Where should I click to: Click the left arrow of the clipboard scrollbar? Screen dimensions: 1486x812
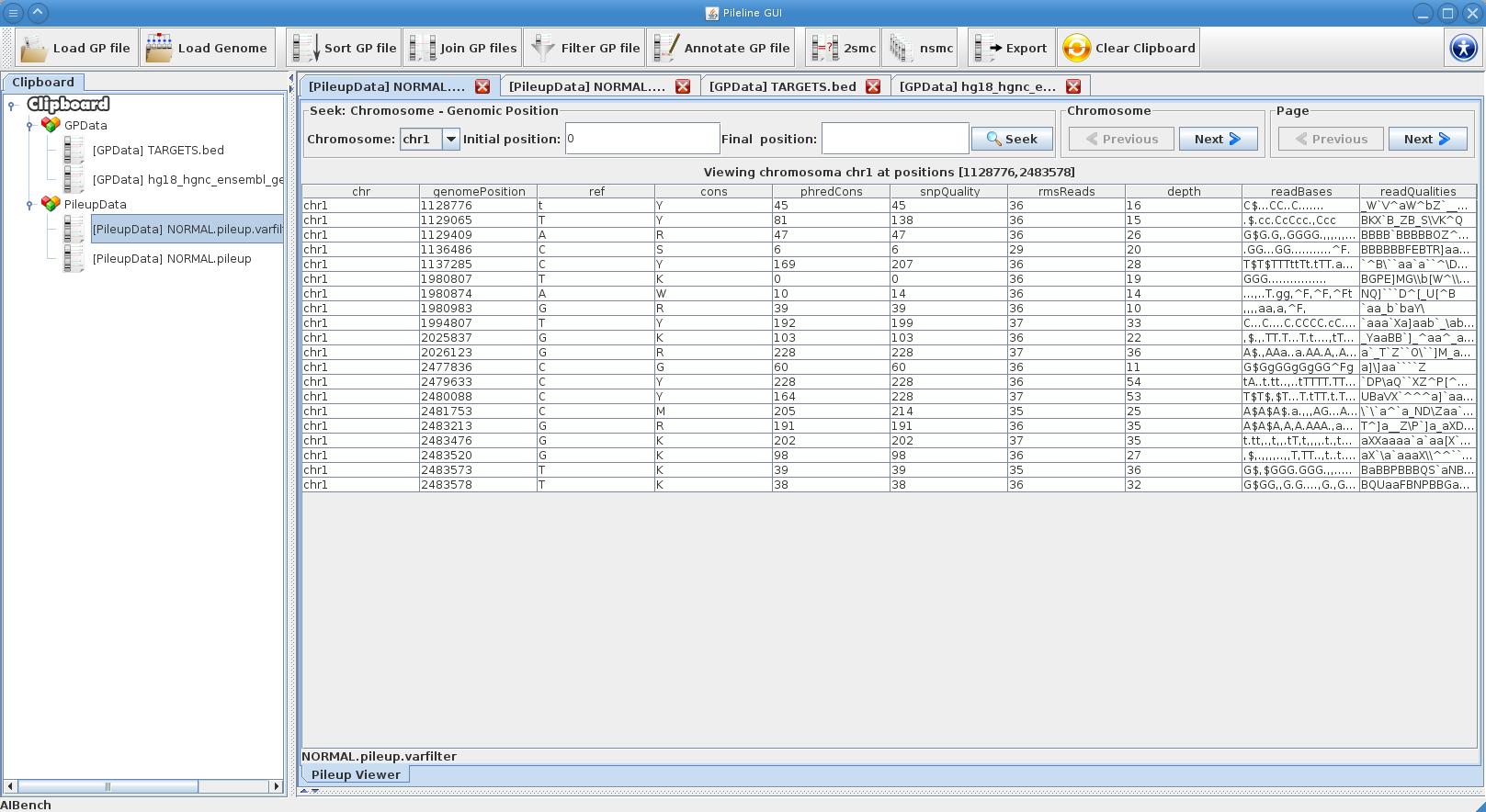pos(10,786)
